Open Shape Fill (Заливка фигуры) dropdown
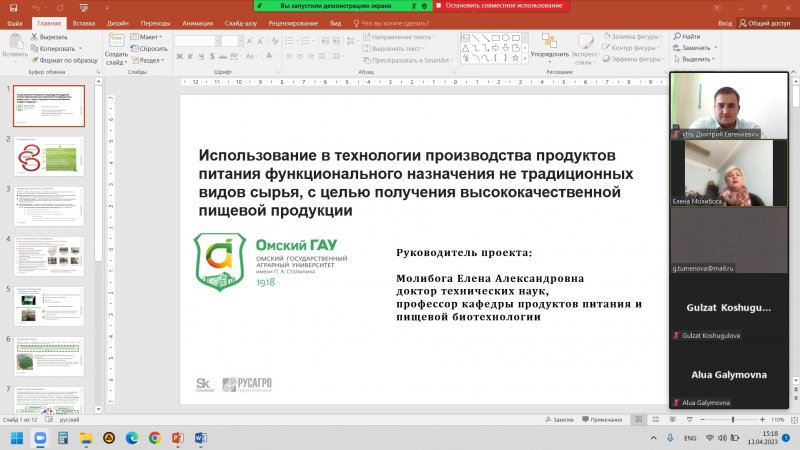The height and width of the screenshot is (450, 800). pos(633,36)
